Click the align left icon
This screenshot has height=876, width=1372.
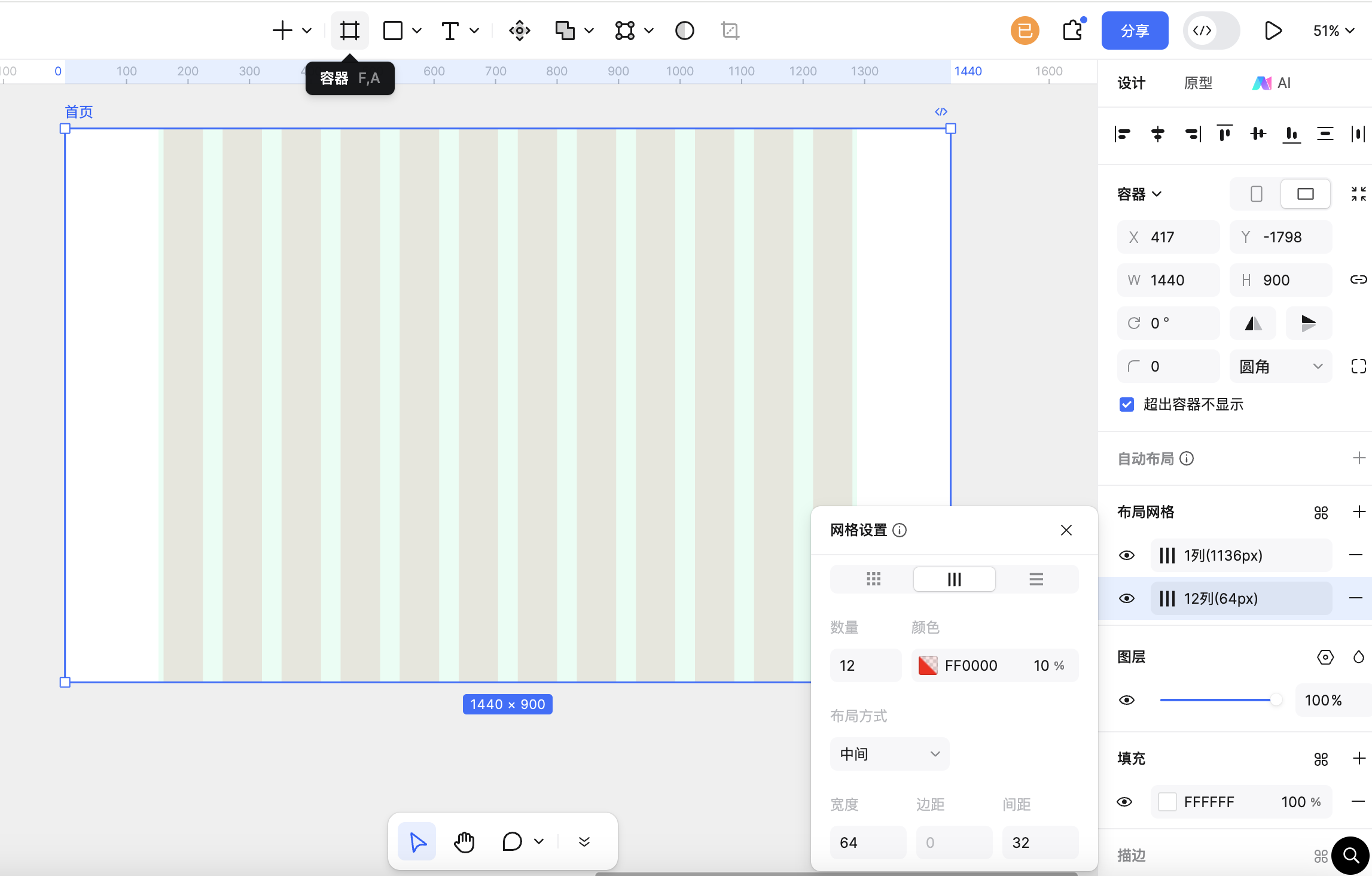coord(1123,133)
